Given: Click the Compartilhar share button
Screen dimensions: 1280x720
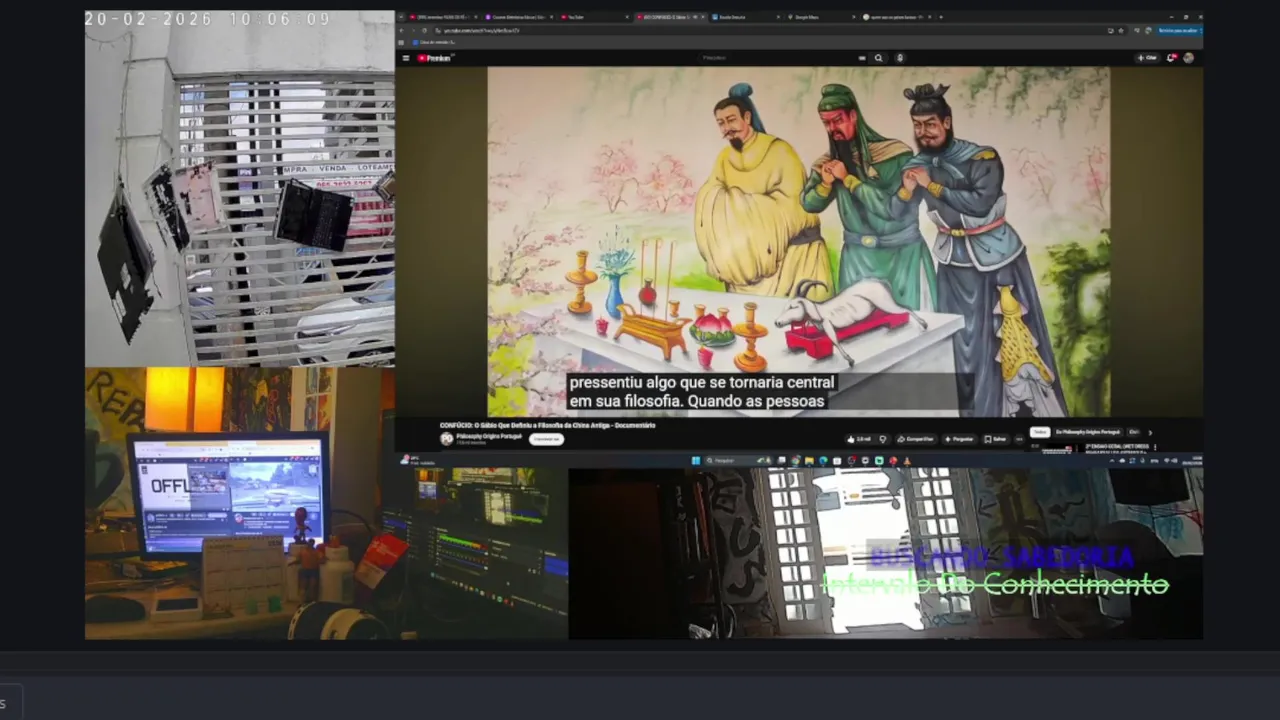Looking at the screenshot, I should [x=915, y=439].
